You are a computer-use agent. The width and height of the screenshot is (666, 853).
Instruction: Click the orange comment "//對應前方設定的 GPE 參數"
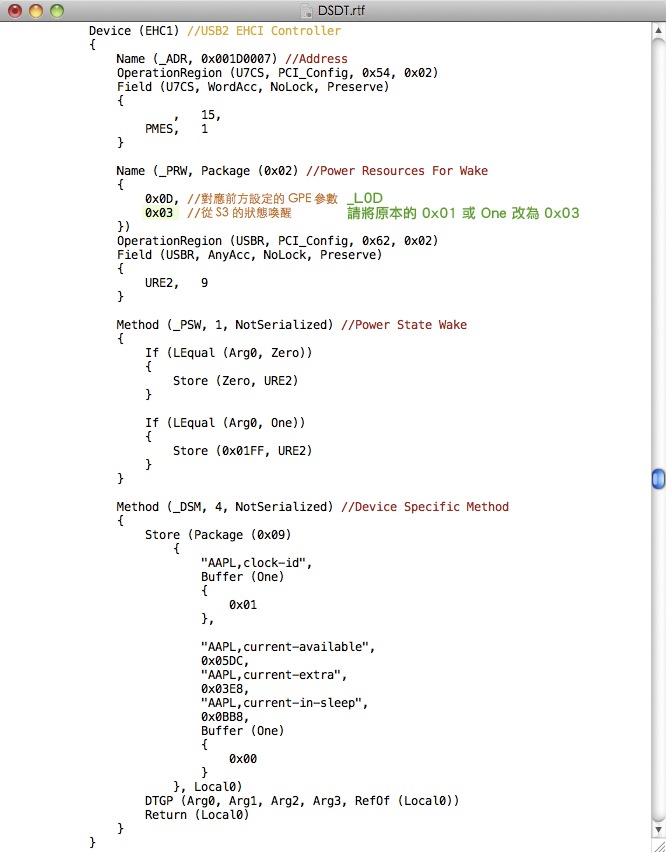[262, 199]
